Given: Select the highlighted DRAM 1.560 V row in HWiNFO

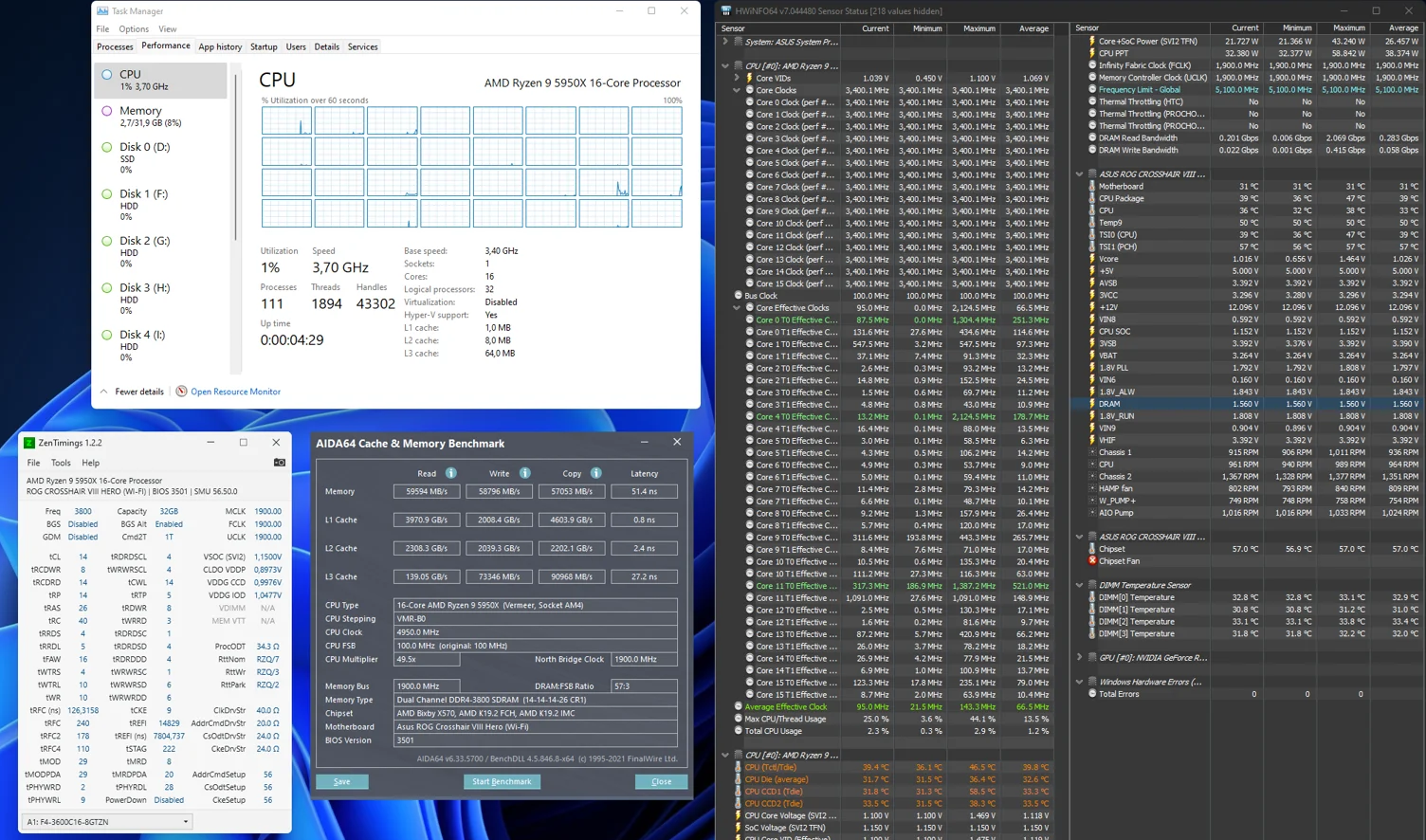Looking at the screenshot, I should pyautogui.click(x=1247, y=404).
